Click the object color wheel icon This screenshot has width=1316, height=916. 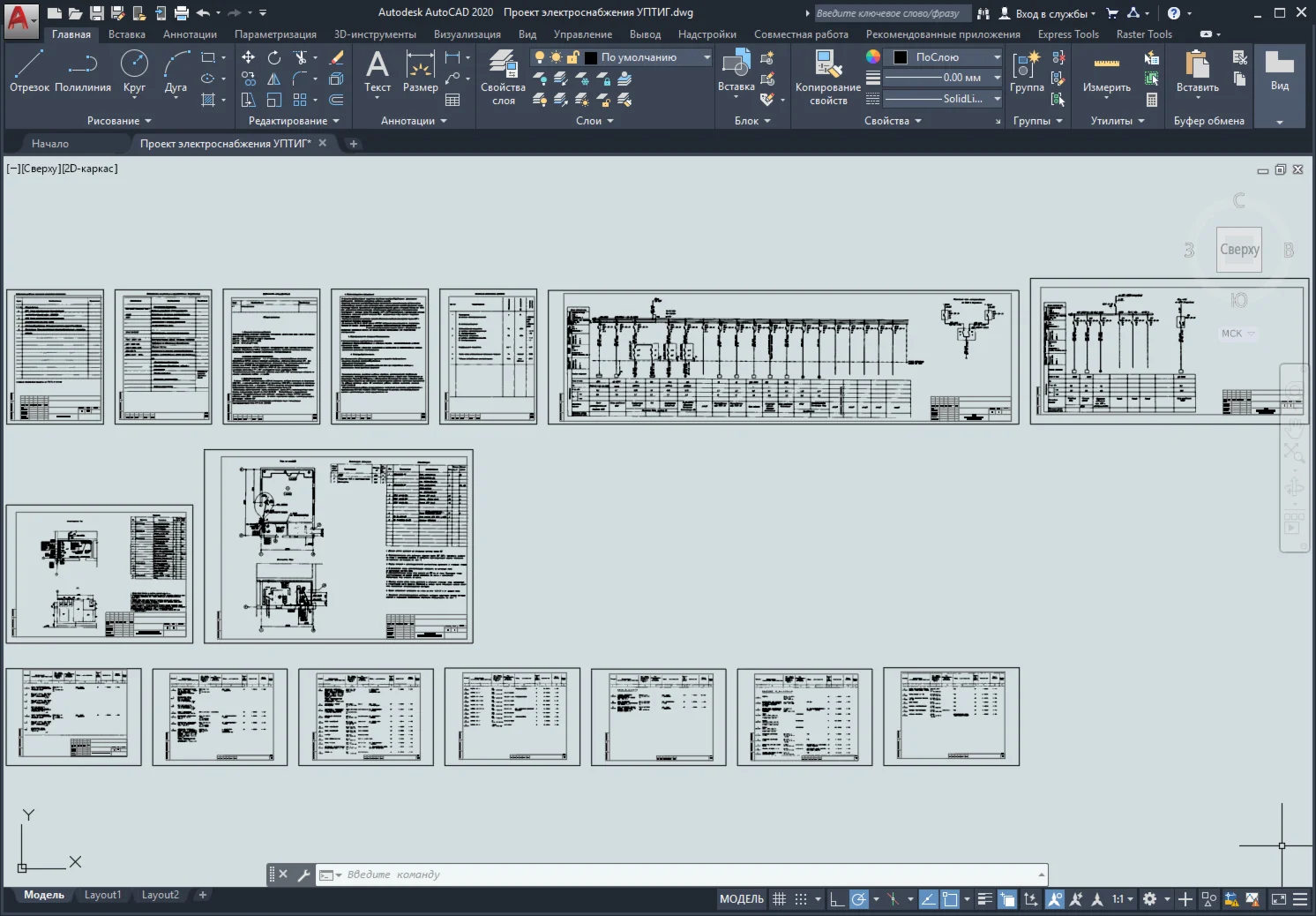click(873, 56)
